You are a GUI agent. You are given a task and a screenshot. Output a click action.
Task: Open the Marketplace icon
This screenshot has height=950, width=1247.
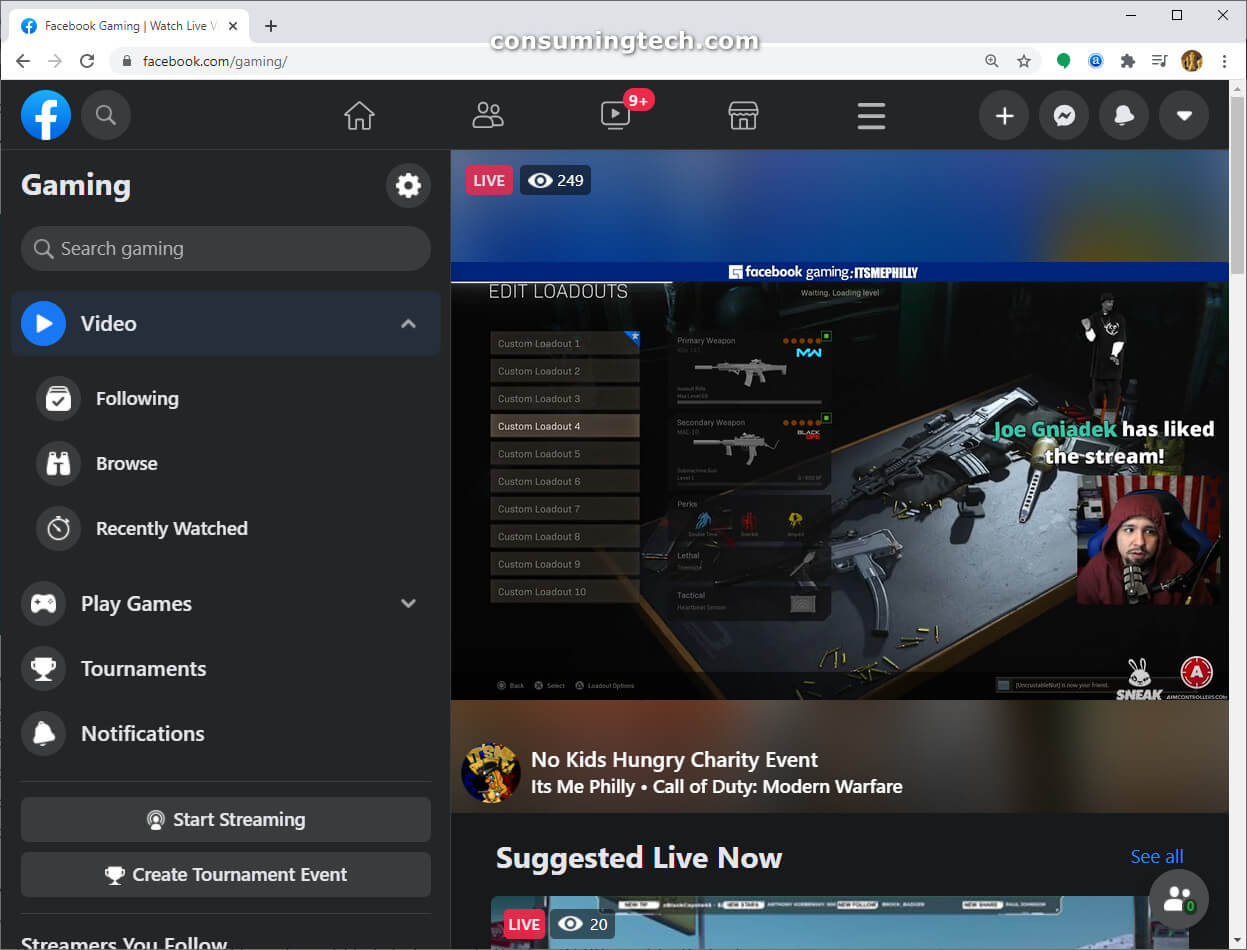743,115
